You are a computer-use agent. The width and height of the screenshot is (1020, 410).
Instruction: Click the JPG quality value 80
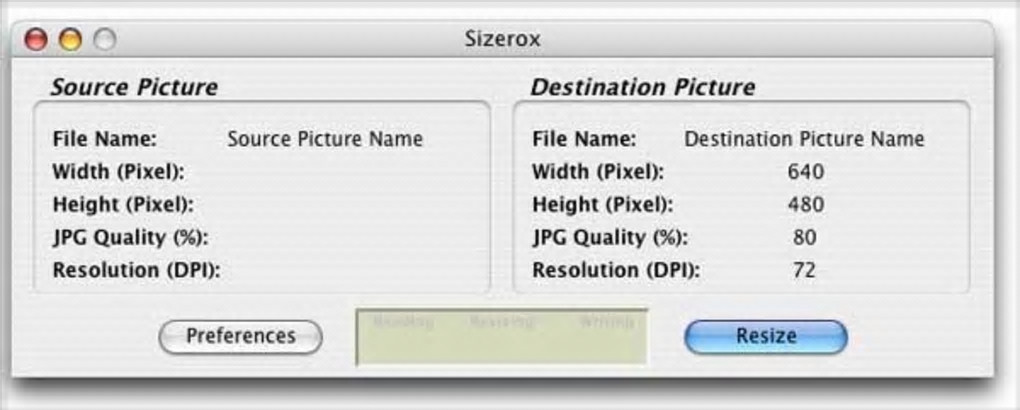pyautogui.click(x=805, y=238)
